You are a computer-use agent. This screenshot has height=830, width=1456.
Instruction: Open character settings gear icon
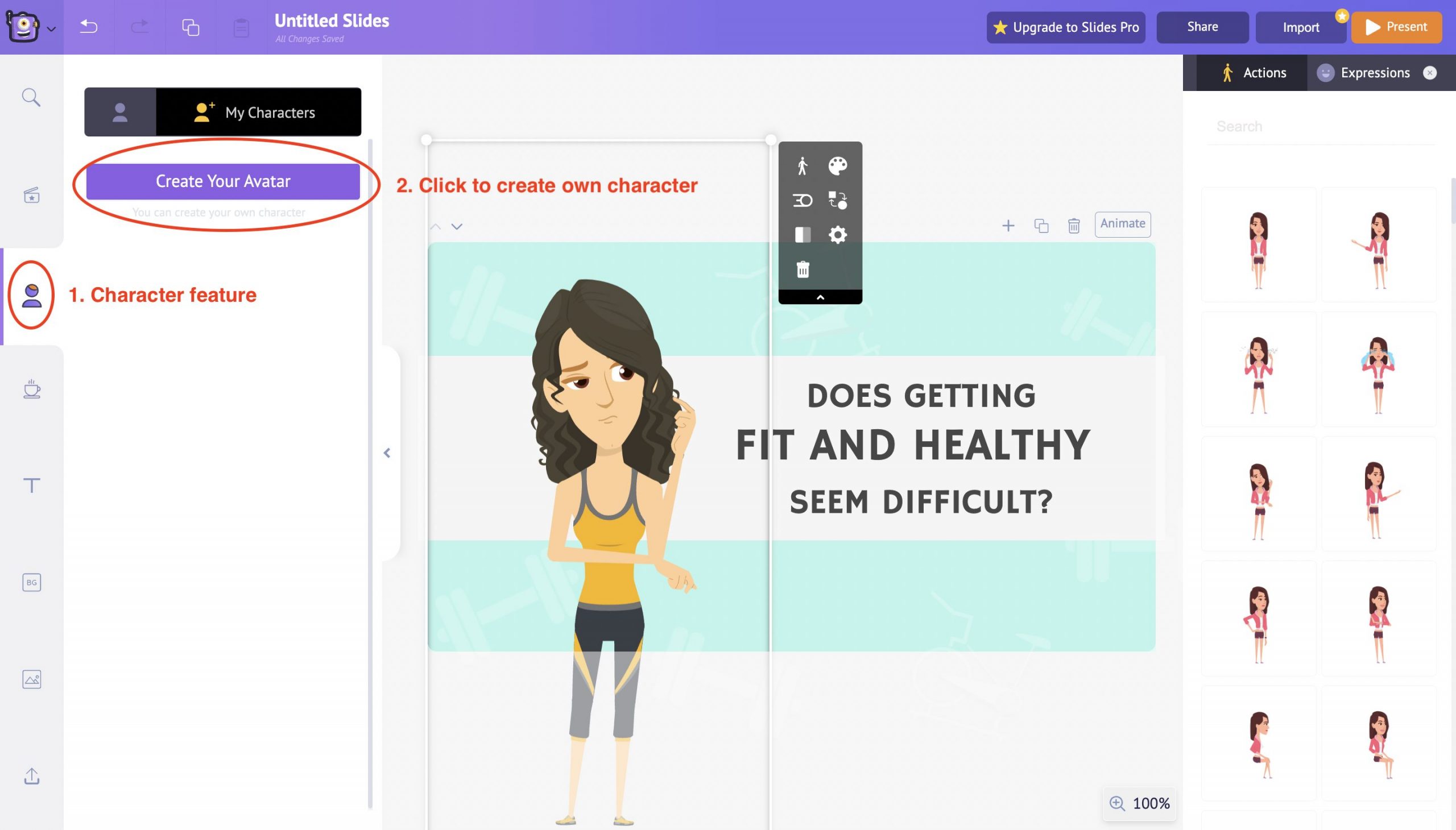click(837, 235)
